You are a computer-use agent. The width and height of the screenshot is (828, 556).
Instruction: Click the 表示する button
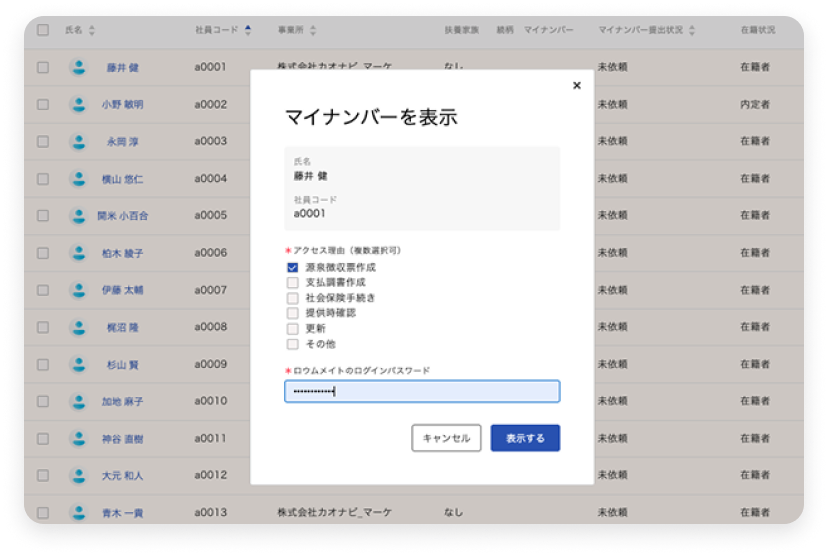point(525,438)
